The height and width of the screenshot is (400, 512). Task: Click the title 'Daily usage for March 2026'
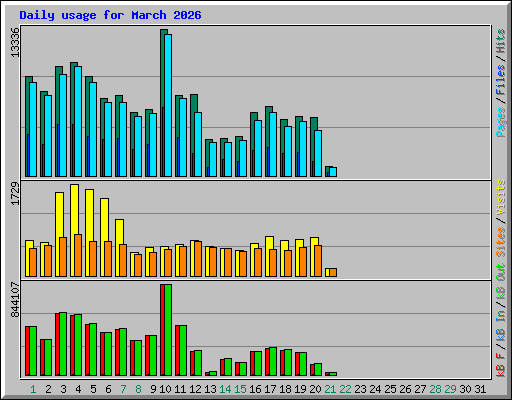click(110, 15)
